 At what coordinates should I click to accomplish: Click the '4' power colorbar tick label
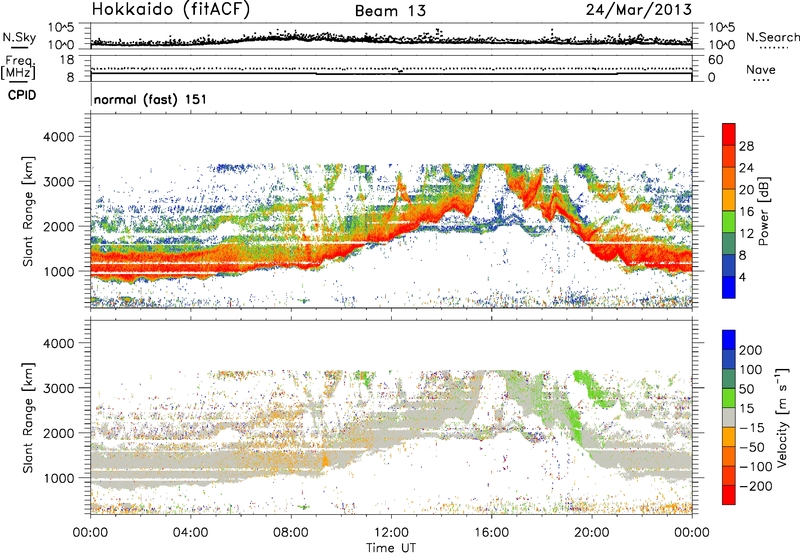point(743,278)
